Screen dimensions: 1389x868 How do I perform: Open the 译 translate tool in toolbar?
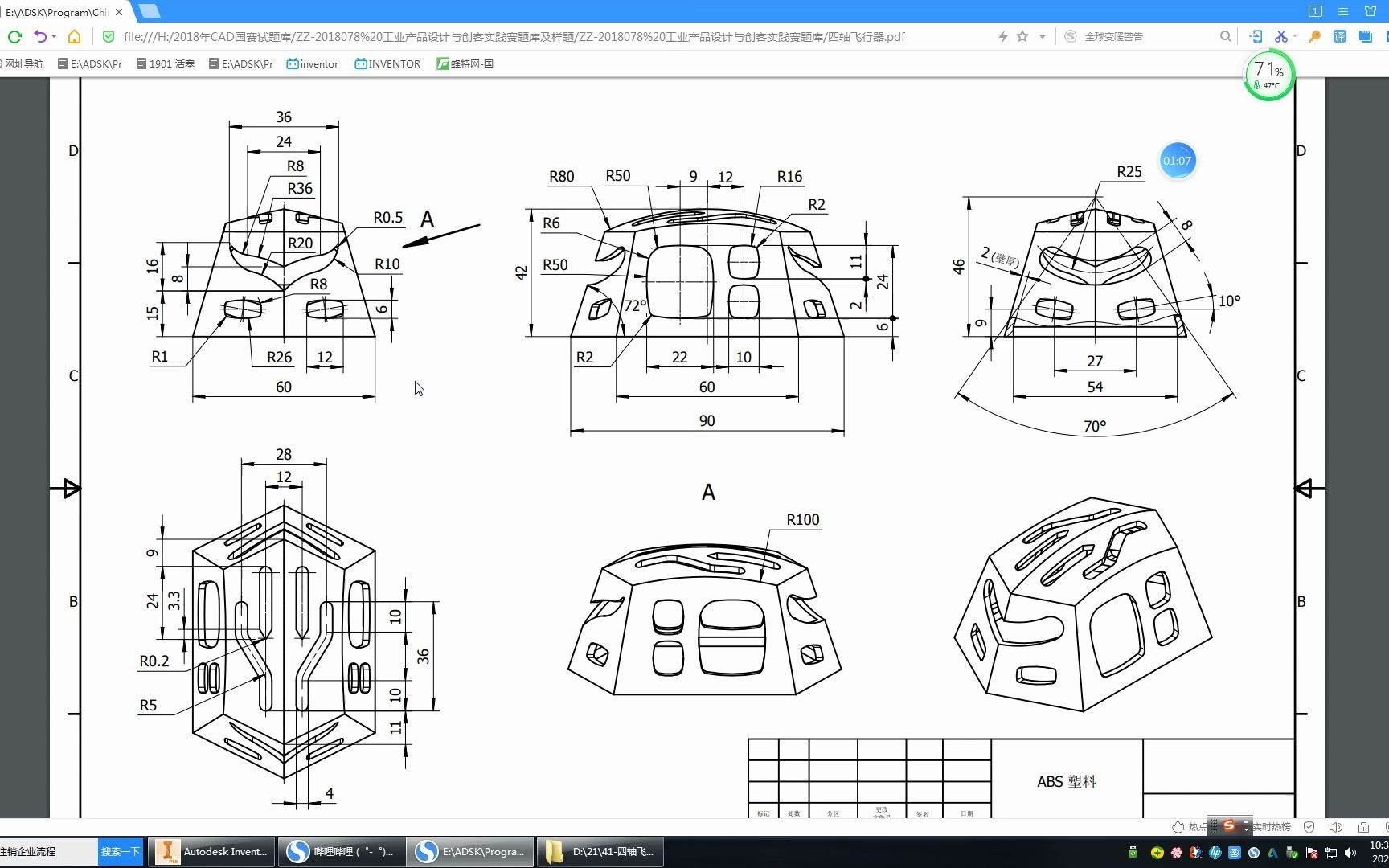(x=1338, y=36)
